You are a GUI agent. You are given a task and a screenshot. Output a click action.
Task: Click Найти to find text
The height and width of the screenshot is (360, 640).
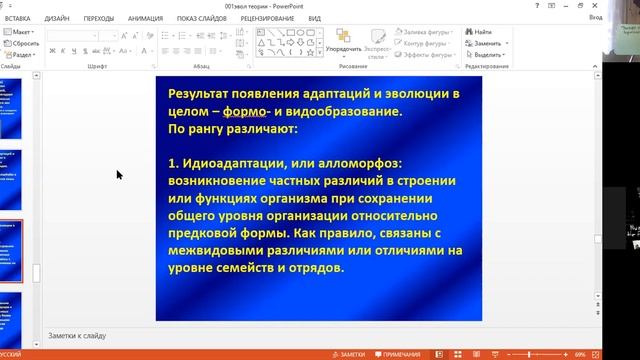479,32
